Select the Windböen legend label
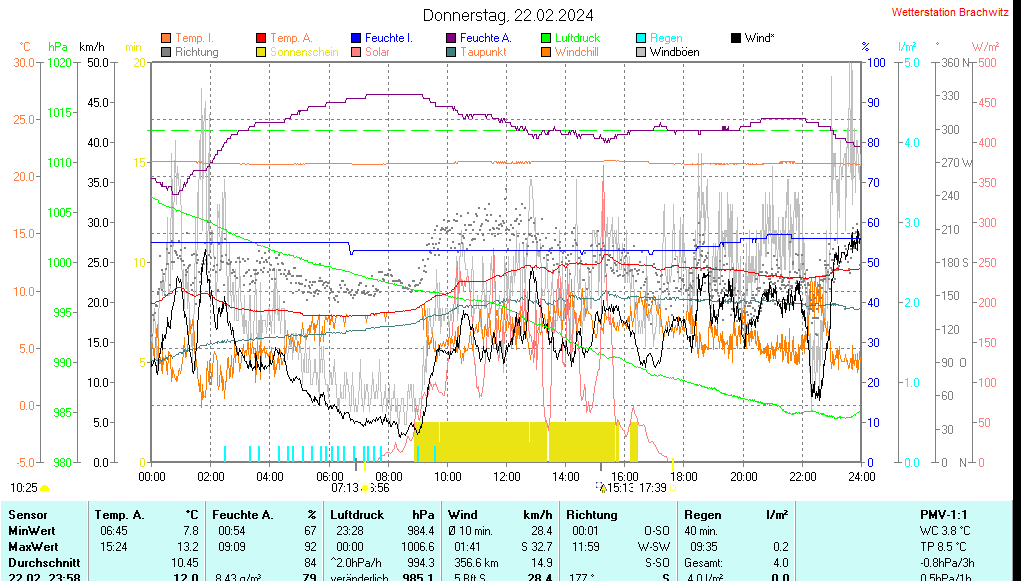 tap(674, 52)
